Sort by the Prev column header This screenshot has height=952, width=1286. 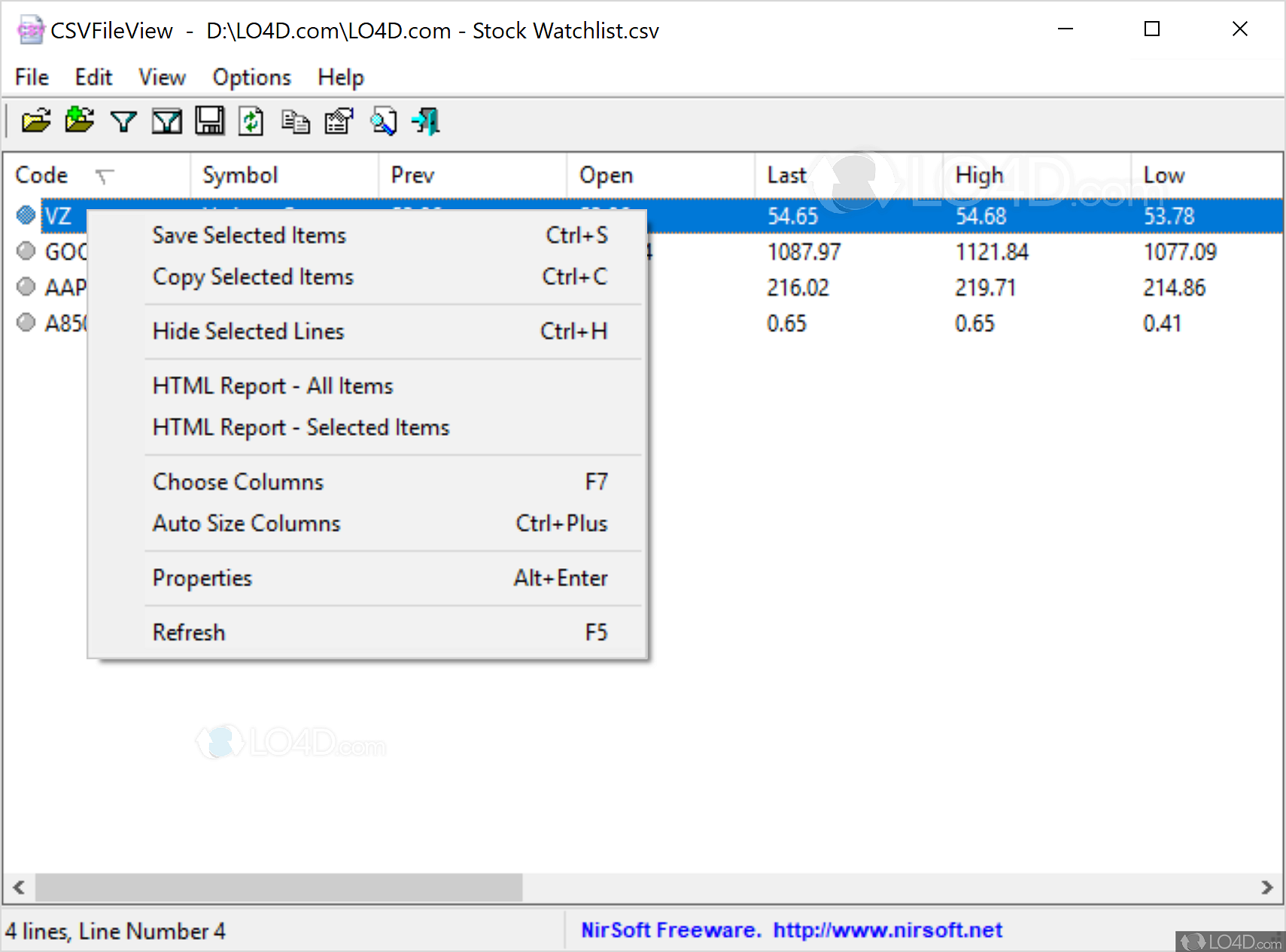click(x=473, y=175)
